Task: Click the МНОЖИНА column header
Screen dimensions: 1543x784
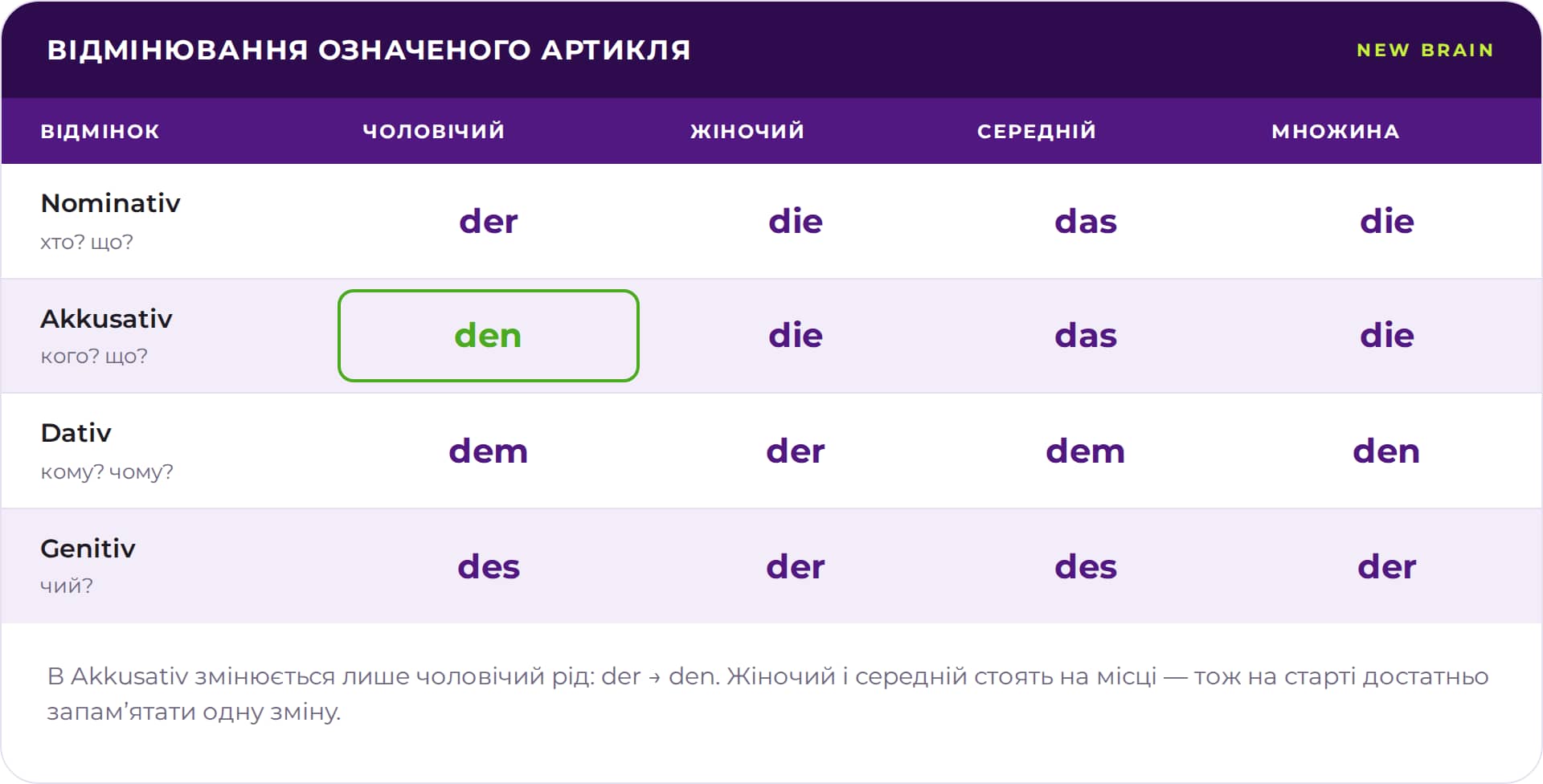Action: click(1336, 131)
